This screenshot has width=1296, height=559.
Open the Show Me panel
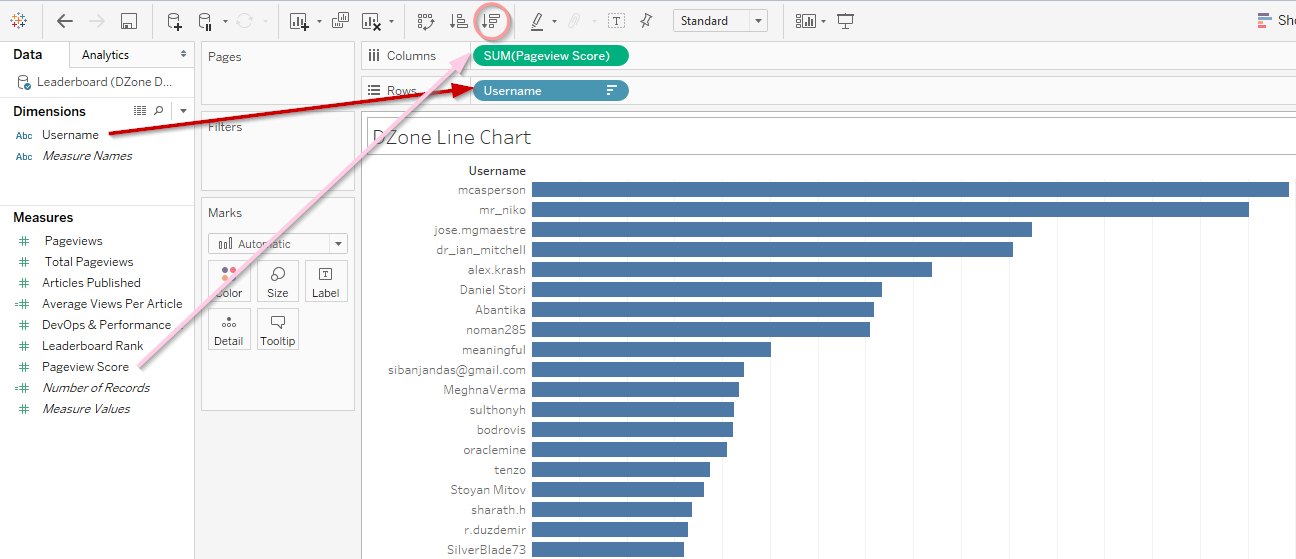(1276, 20)
